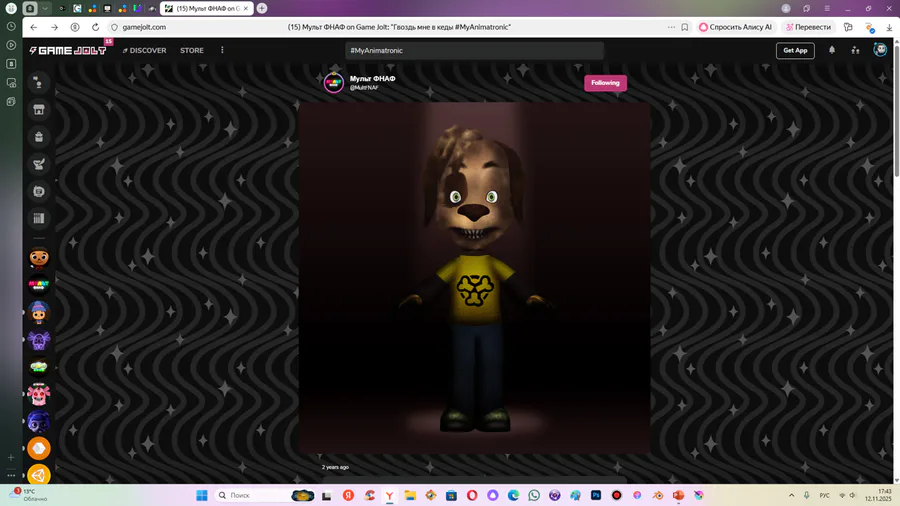Image resolution: width=900 pixels, height=506 pixels.
Task: Open Windows Start menu
Action: point(201,495)
